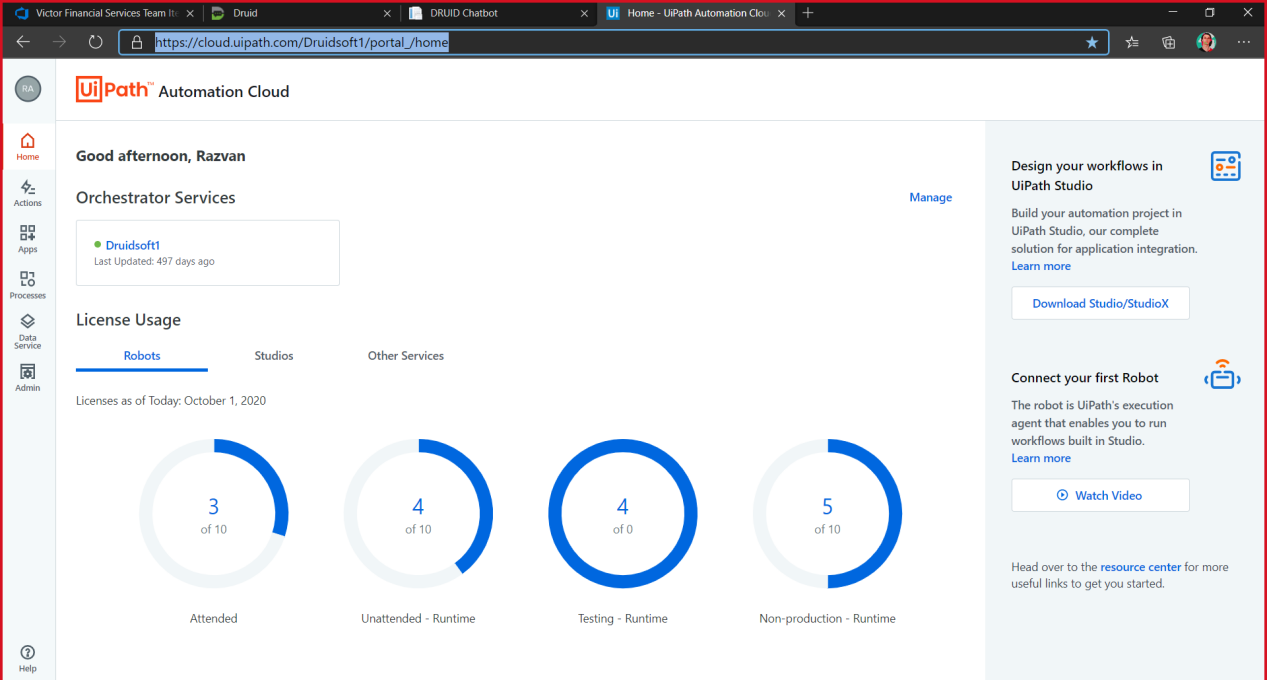Click 'Orchestrator Services' heading
Image resolution: width=1267 pixels, height=680 pixels.
(156, 198)
